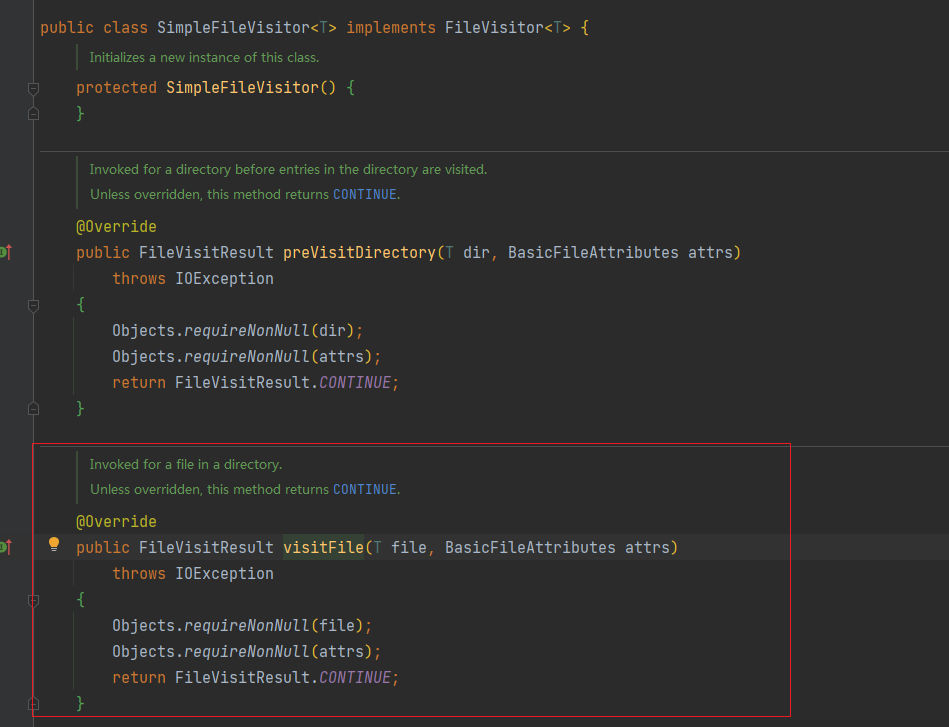The image size is (949, 727).
Task: Collapse the SimpleFileVisitor() constructor fold marker
Action: pyautogui.click(x=33, y=89)
